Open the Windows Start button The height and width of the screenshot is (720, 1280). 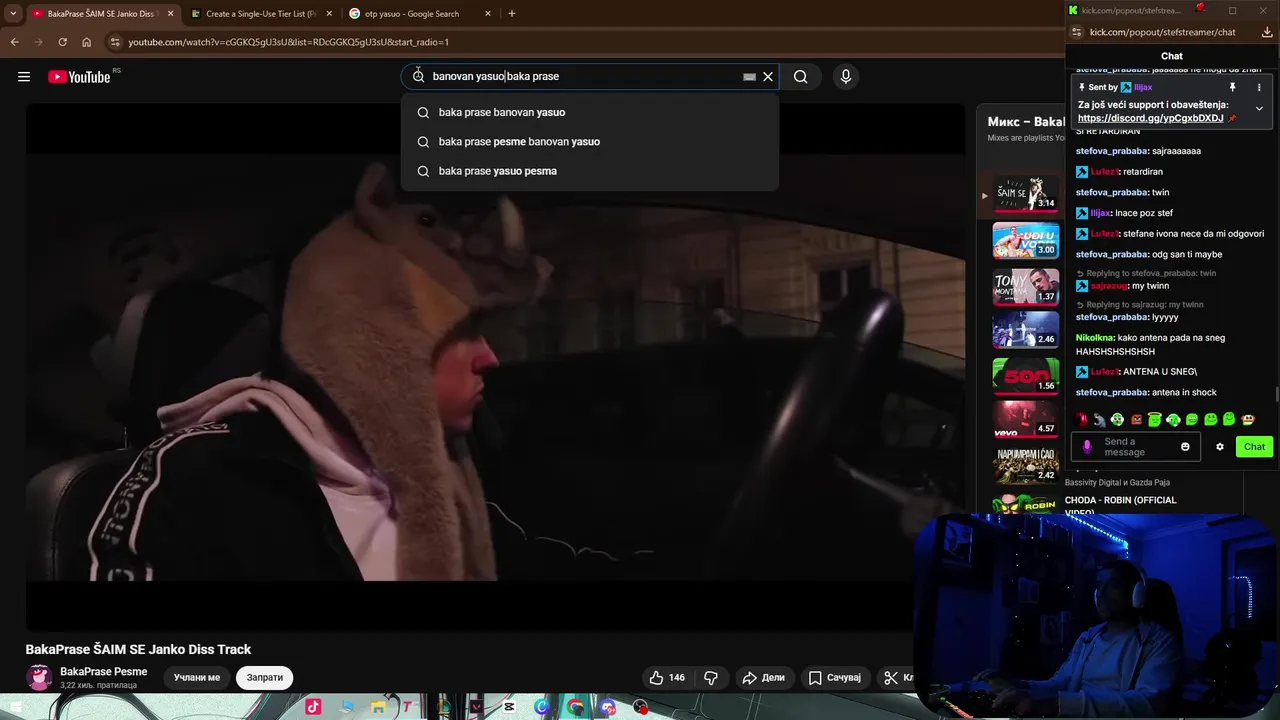[x=17, y=707]
